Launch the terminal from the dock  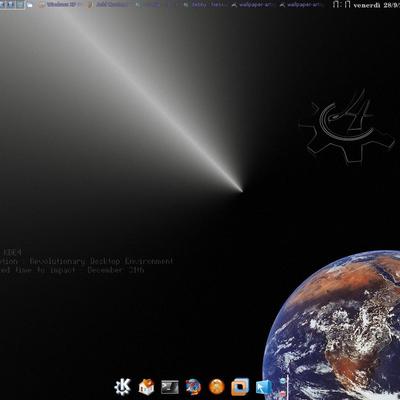tap(170, 387)
